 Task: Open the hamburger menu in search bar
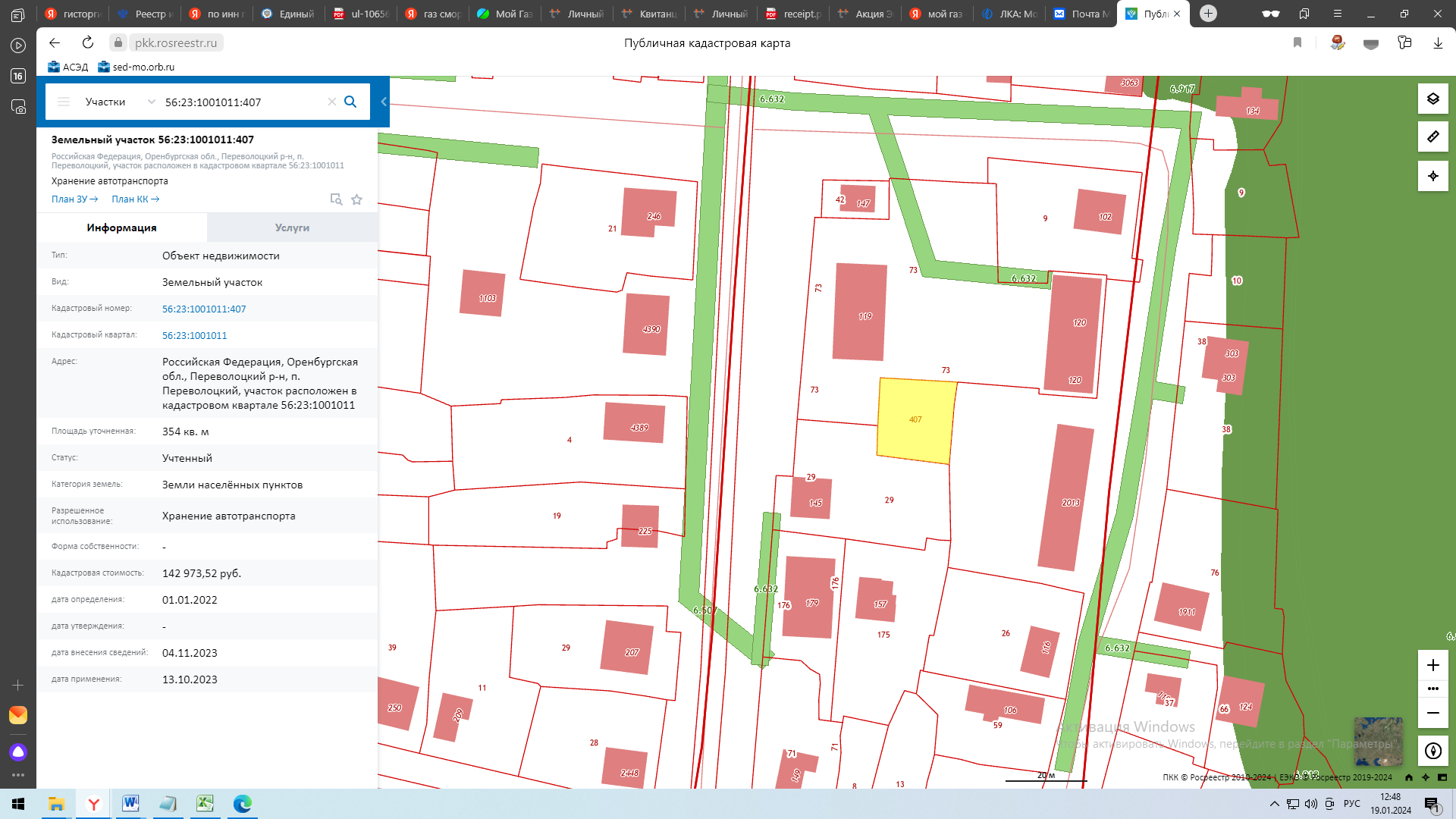64,102
